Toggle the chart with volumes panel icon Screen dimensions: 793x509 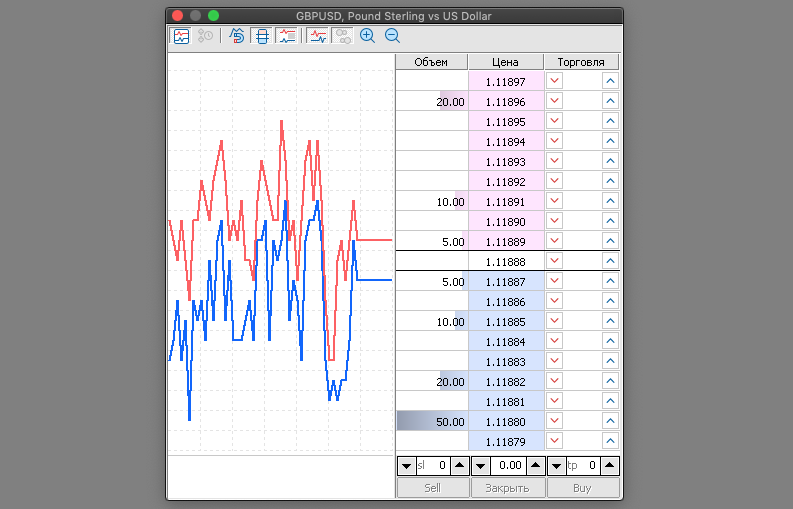tap(287, 36)
